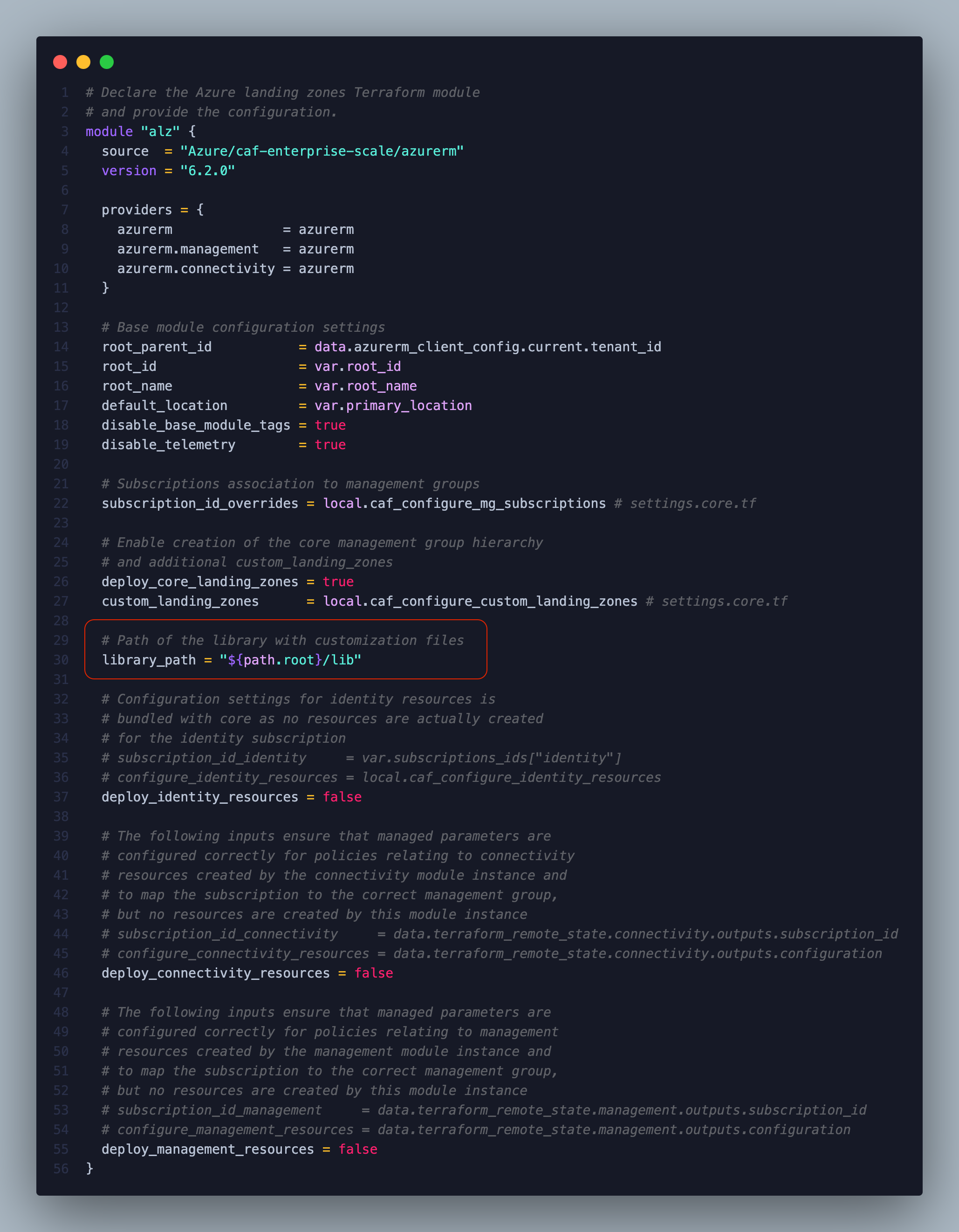Screen dimensions: 959x1232
Task: Click the yellow minimize dot
Action: pos(83,62)
